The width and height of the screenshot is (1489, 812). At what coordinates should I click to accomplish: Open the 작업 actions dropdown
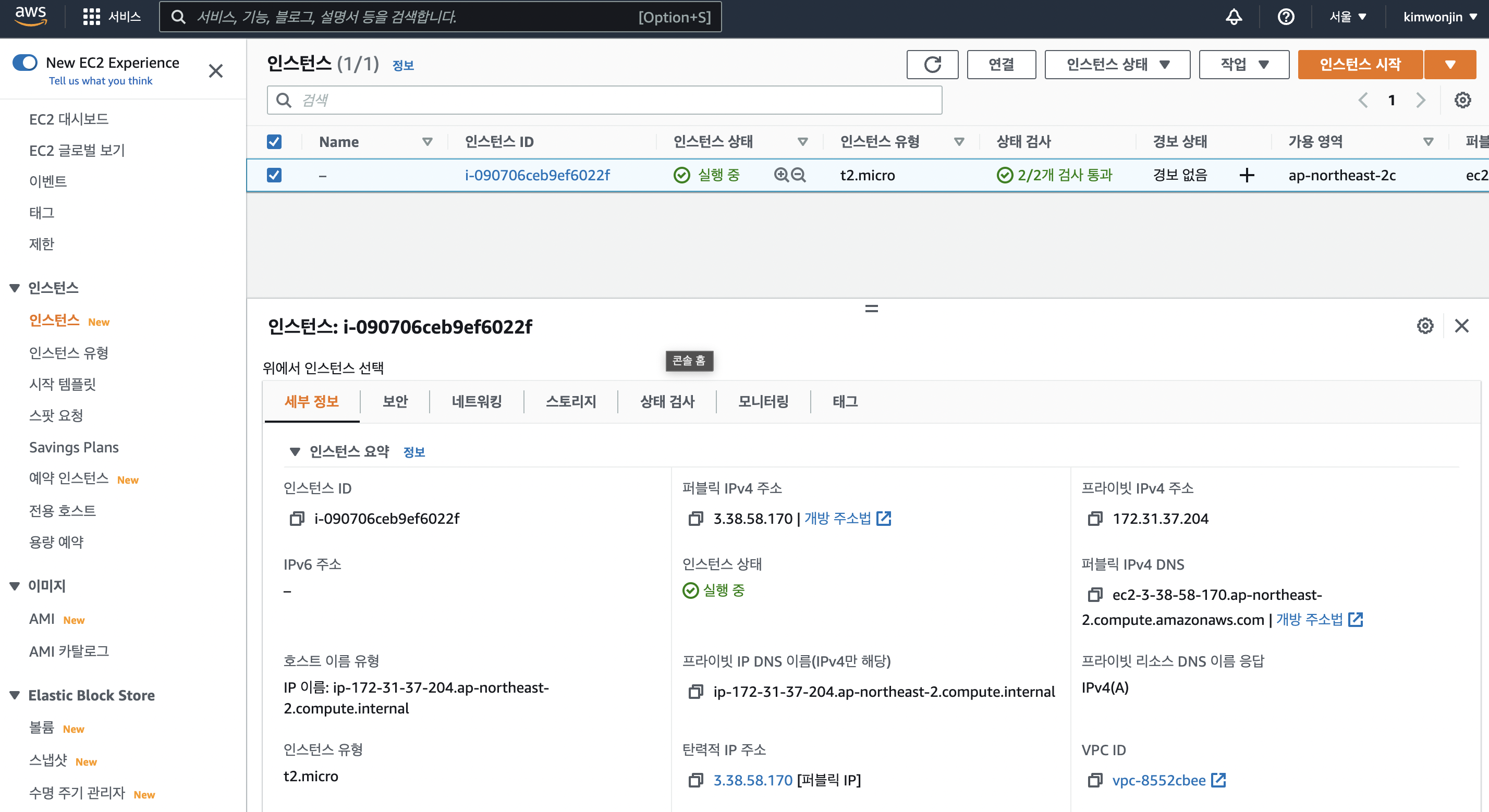point(1243,64)
